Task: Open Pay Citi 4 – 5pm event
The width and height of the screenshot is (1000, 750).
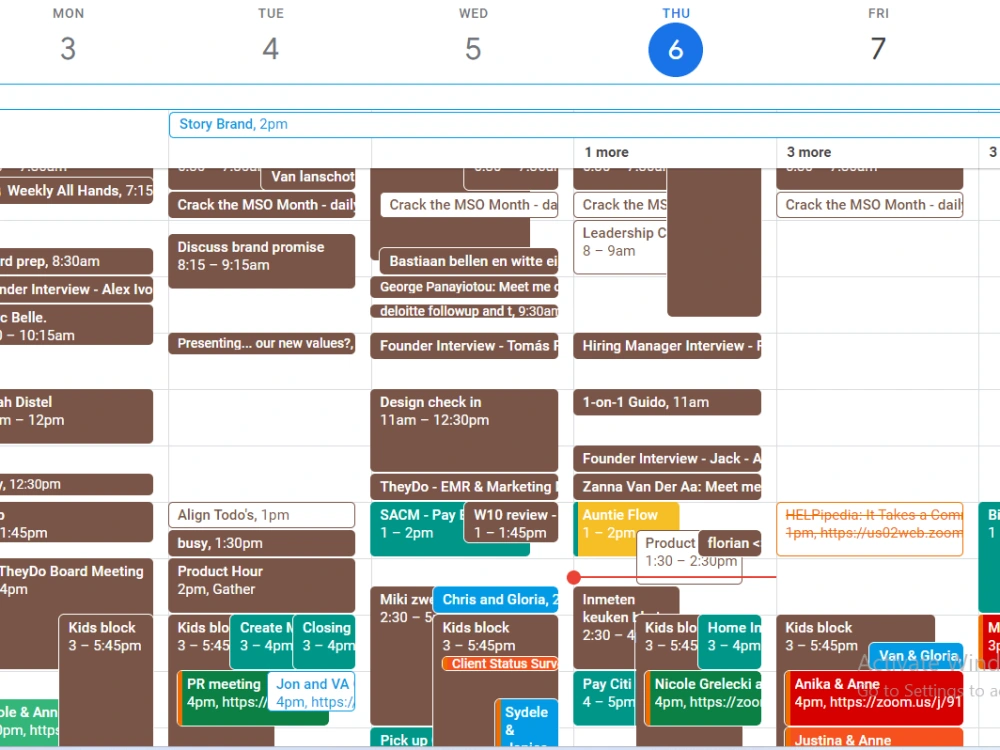Action: tap(605, 698)
